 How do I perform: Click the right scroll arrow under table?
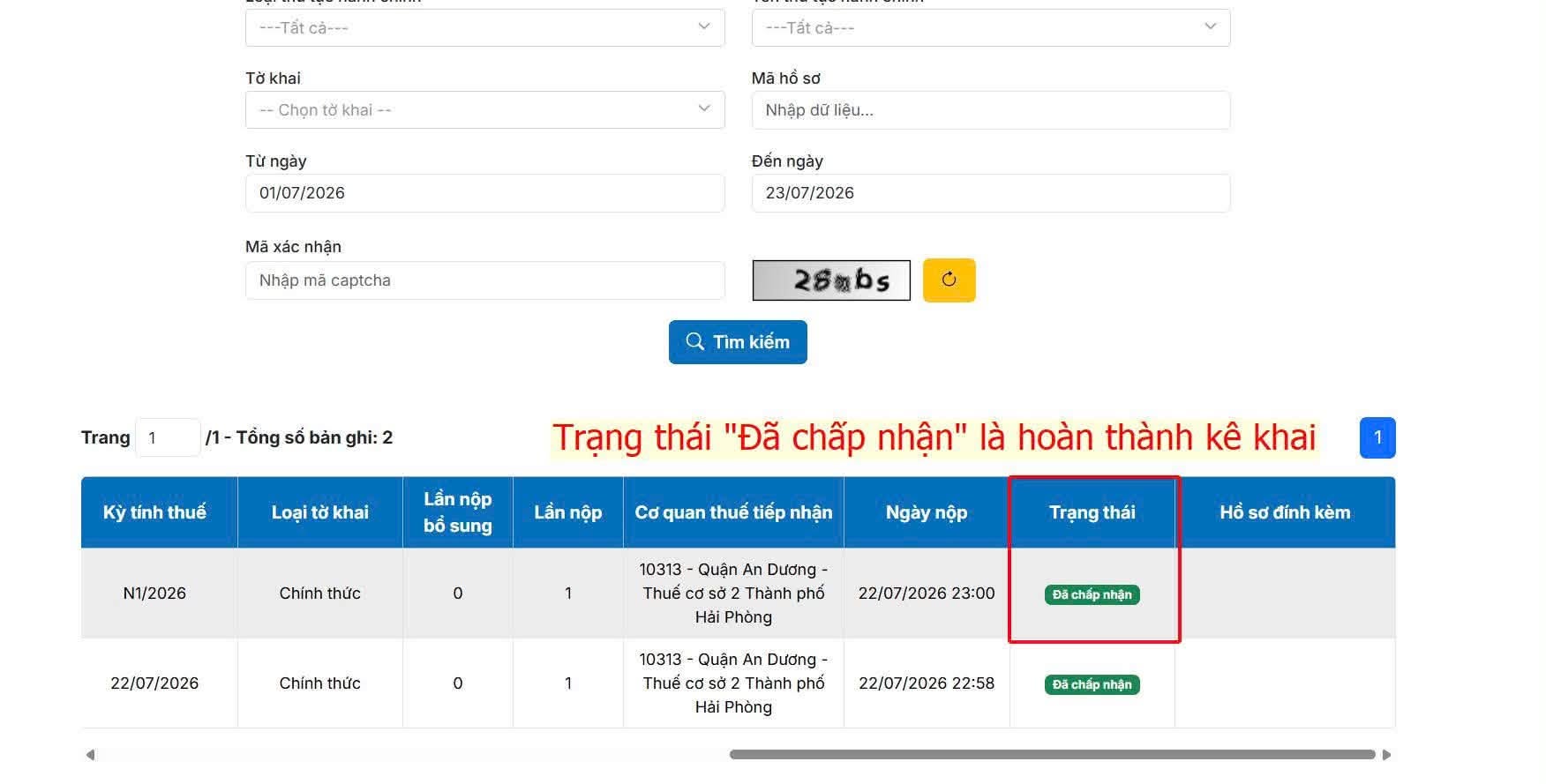pos(1386,755)
